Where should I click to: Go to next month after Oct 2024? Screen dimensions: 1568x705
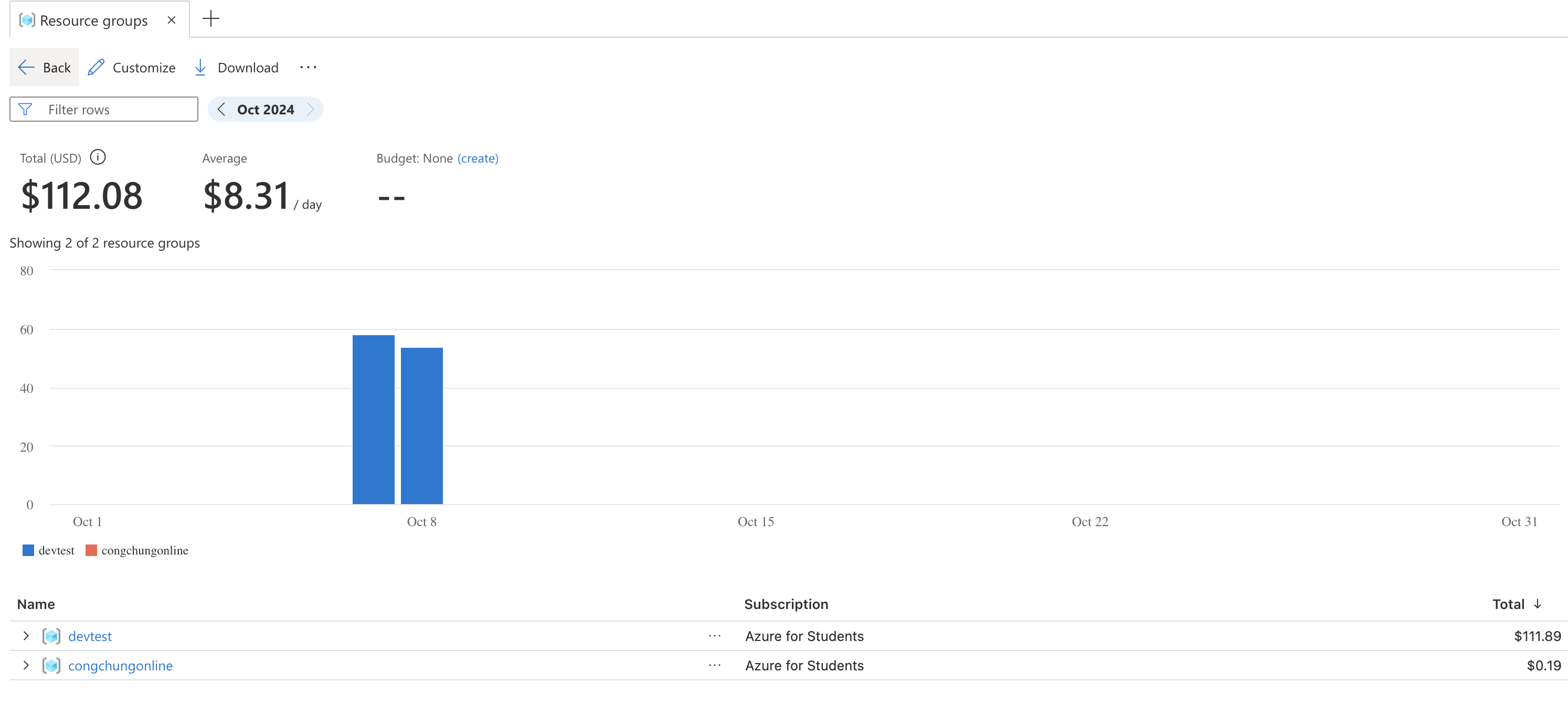point(311,110)
